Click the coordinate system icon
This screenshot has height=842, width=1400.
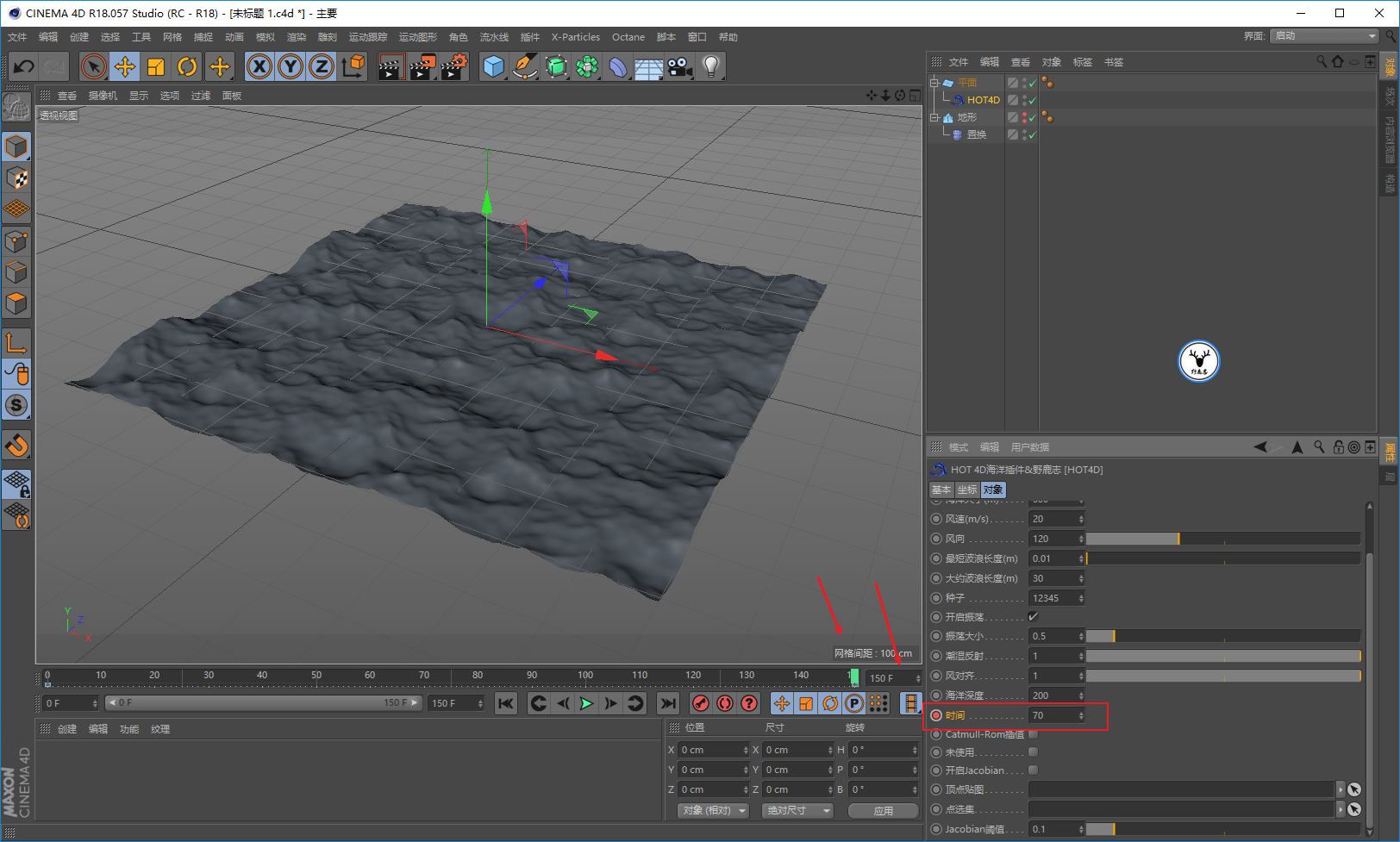[353, 66]
